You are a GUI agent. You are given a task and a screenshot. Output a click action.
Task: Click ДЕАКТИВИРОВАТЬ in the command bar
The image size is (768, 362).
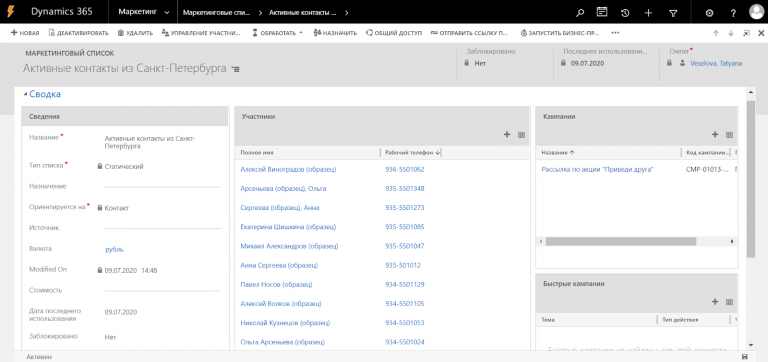tap(78, 33)
